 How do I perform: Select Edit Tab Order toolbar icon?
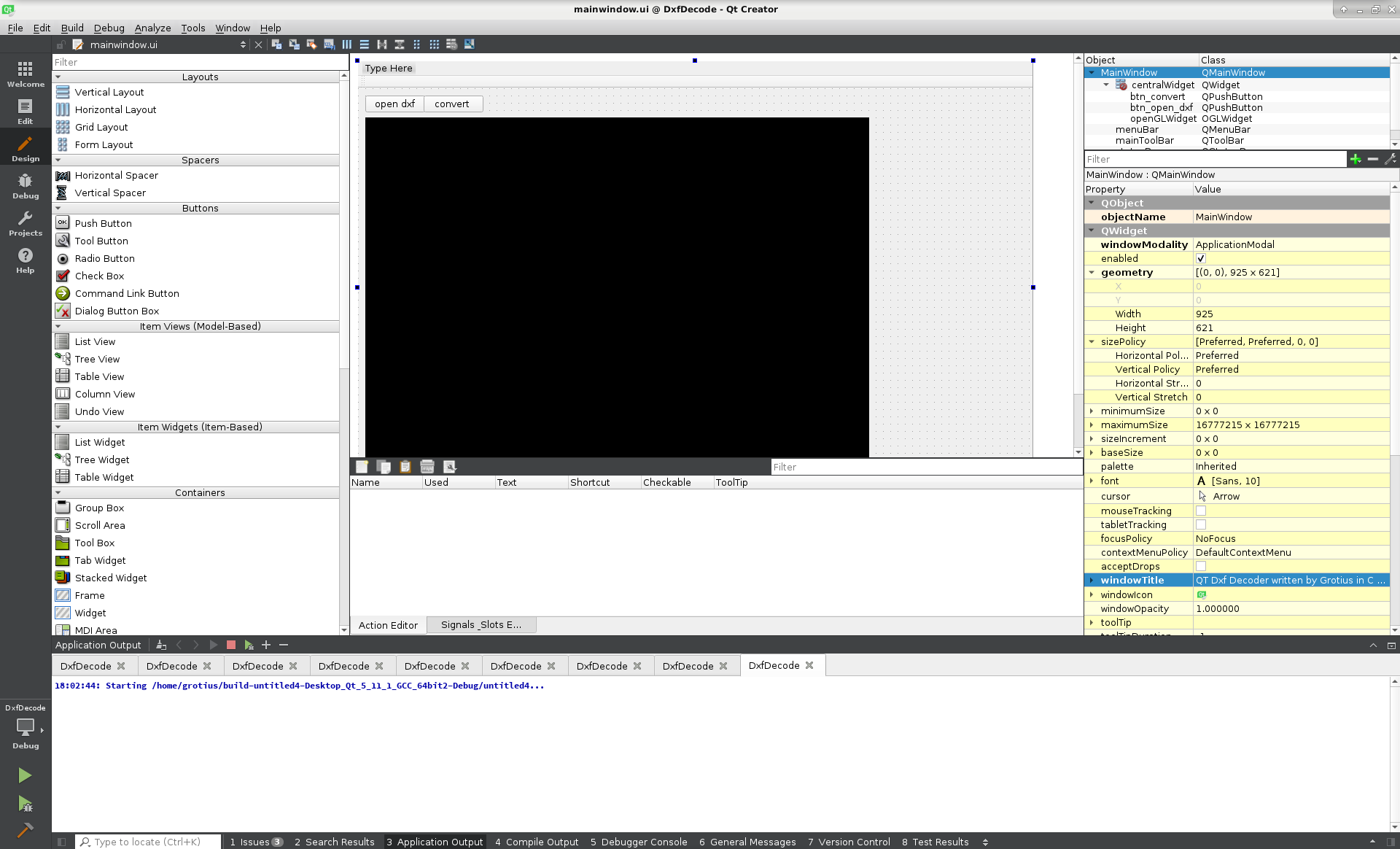[329, 44]
